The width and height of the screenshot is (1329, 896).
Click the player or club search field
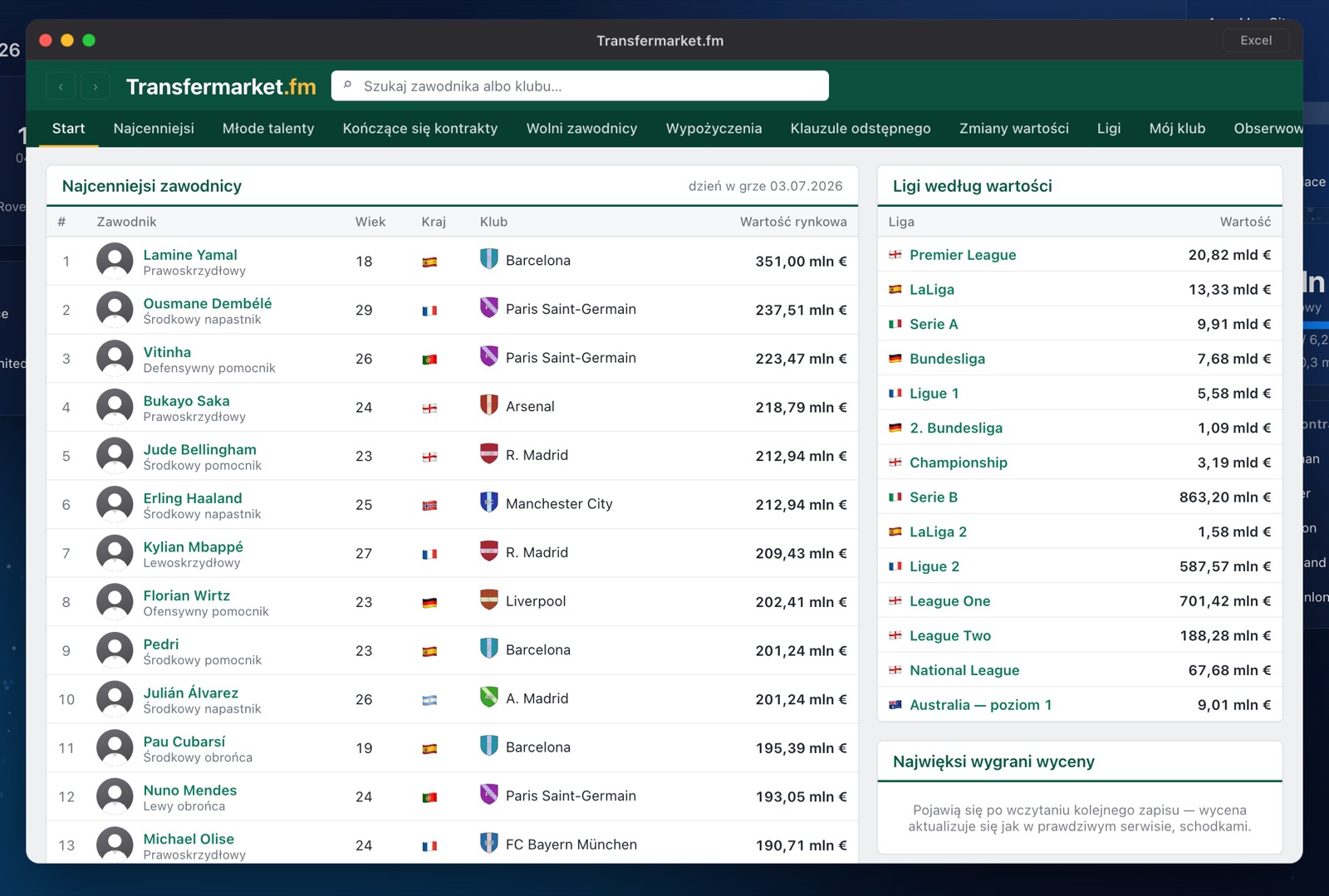580,86
